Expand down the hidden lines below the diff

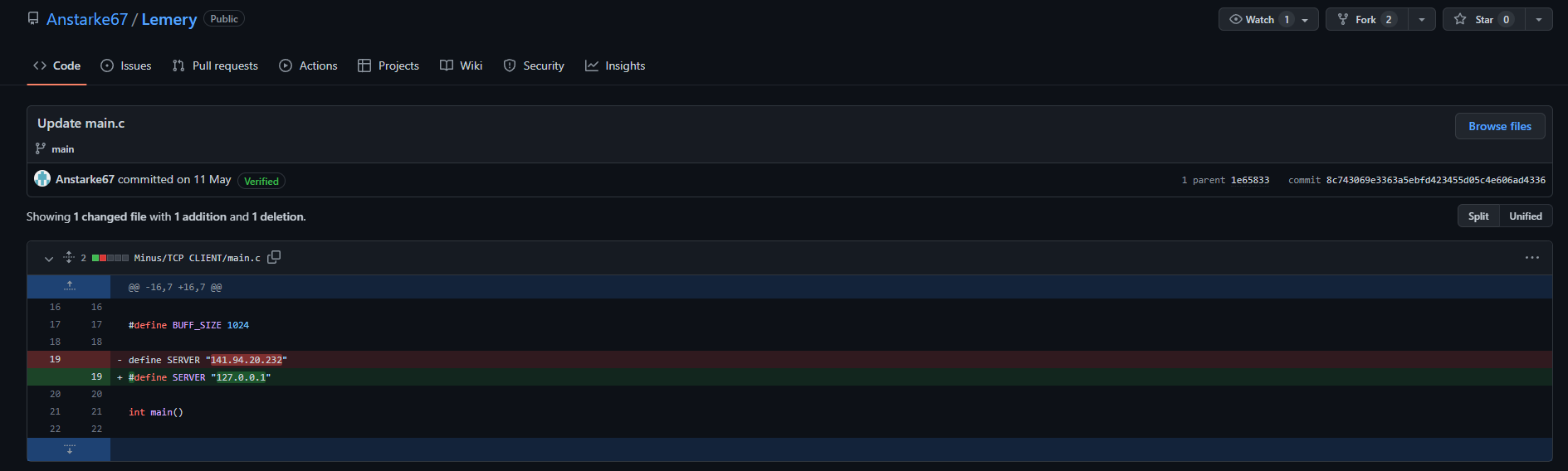(69, 449)
